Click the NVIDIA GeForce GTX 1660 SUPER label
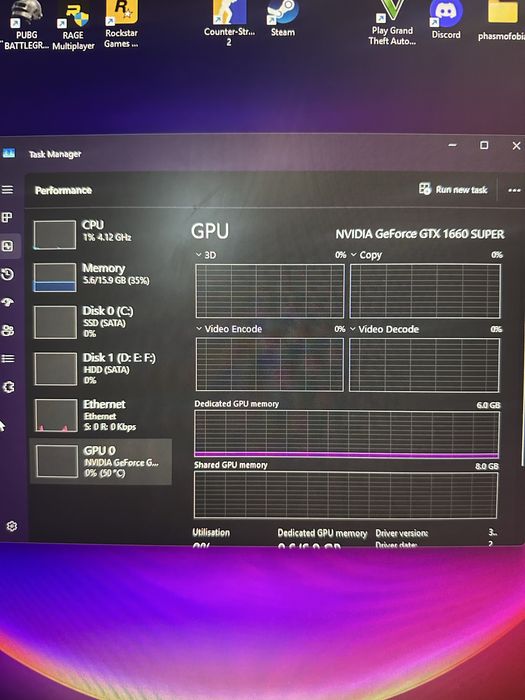 (x=420, y=234)
